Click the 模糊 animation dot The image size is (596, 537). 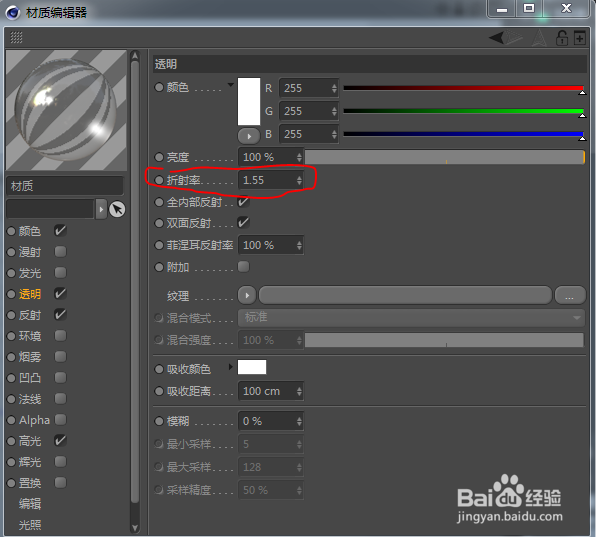click(159, 421)
